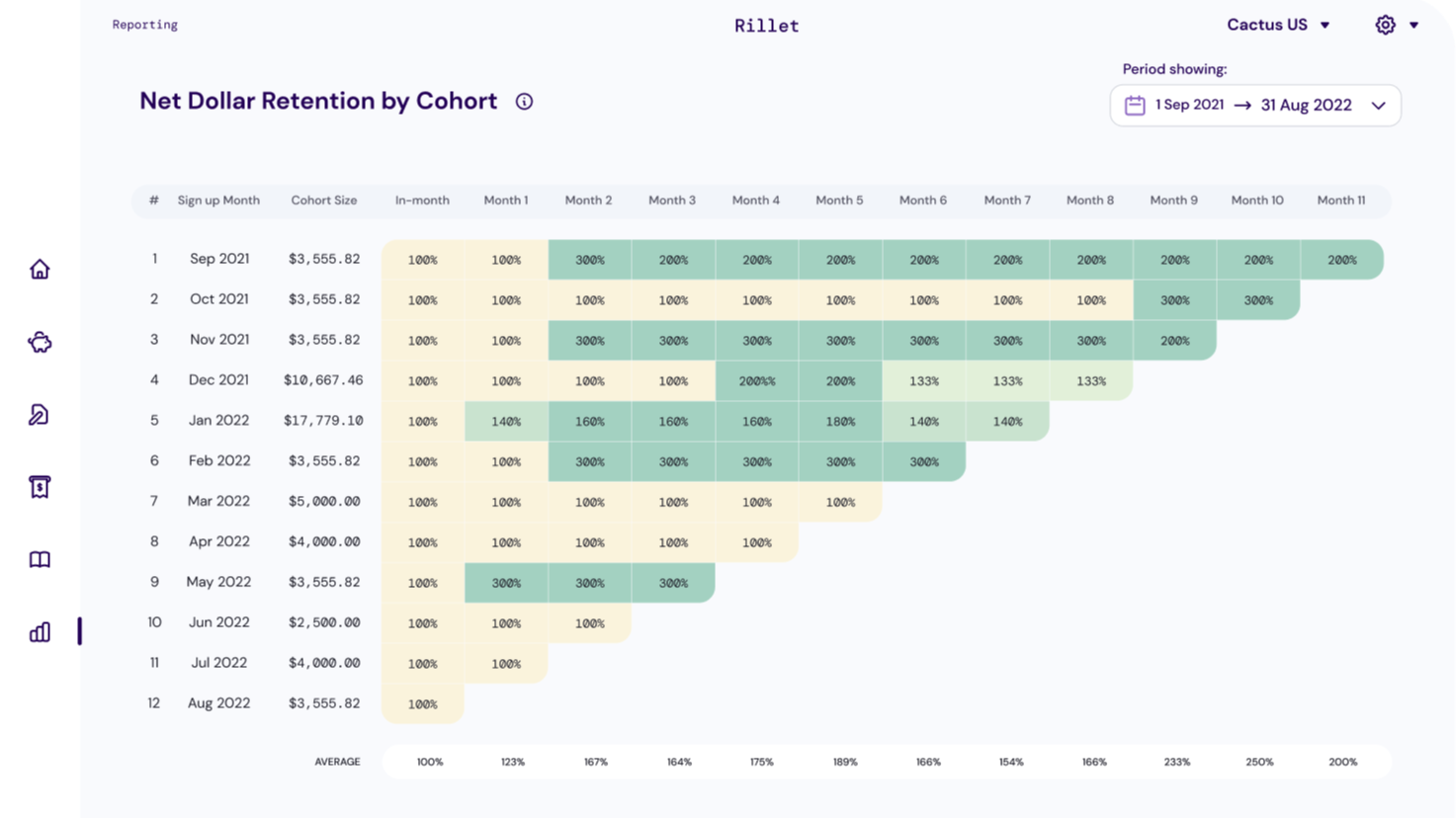Image resolution: width=1456 pixels, height=818 pixels.
Task: Open the Home icon in sidebar
Action: [x=40, y=269]
